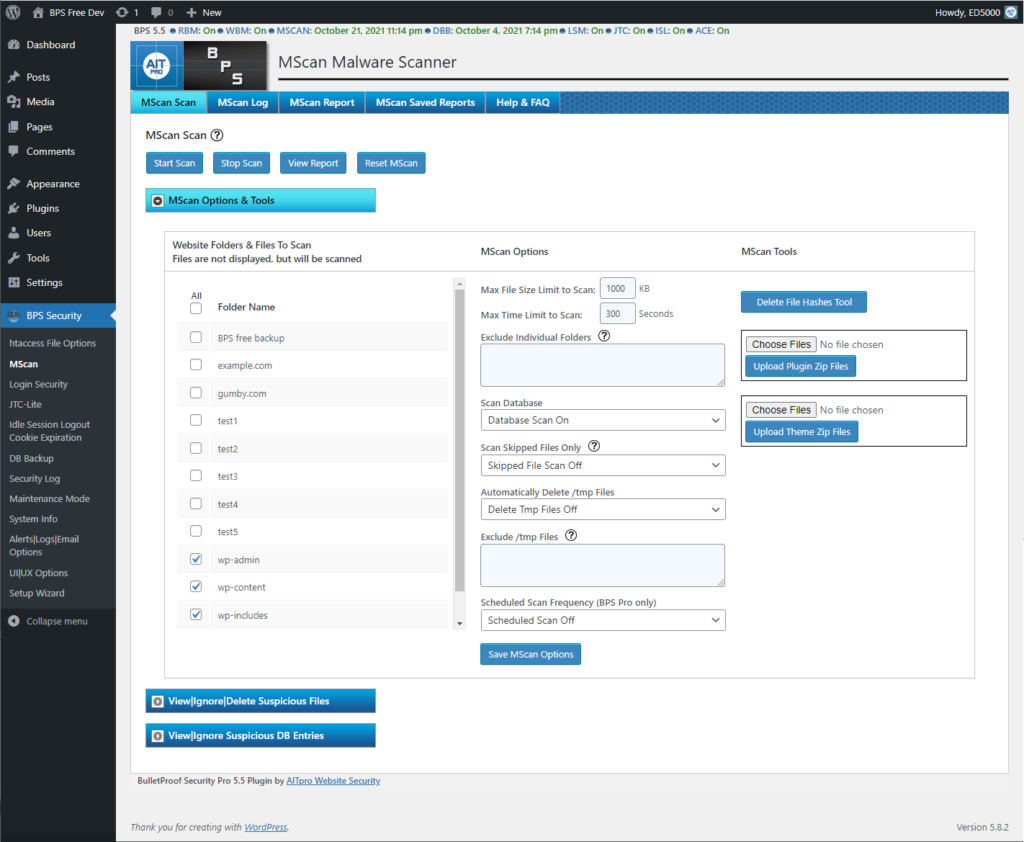Open the Help & FAQ tab
Viewport: 1024px width, 842px height.
point(522,103)
